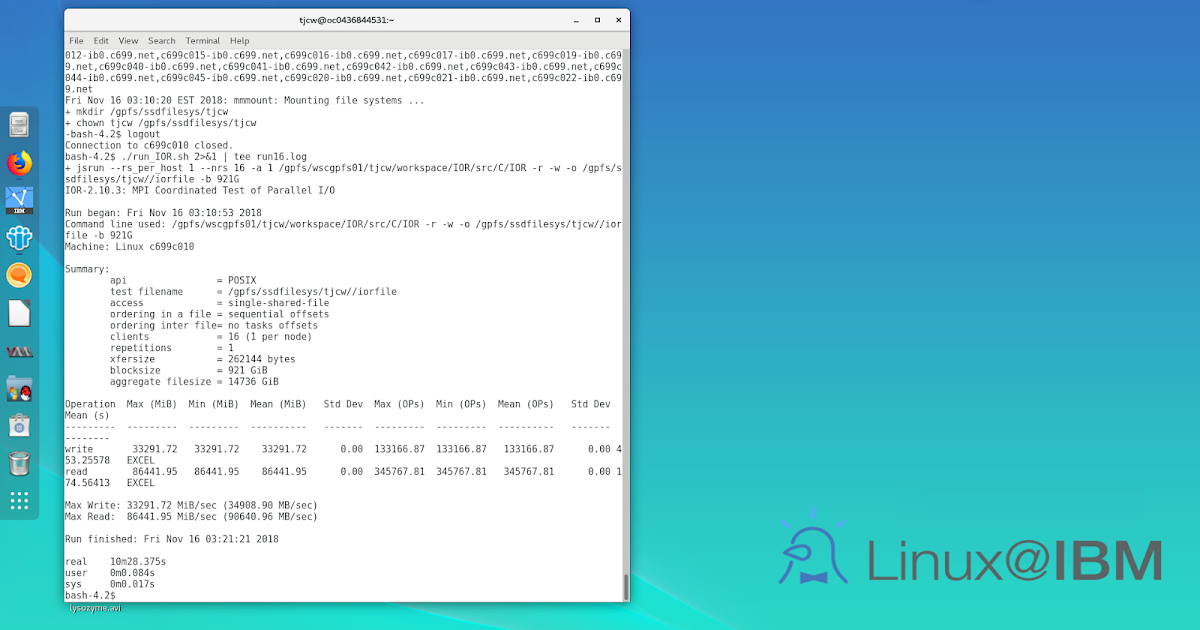The height and width of the screenshot is (630, 1200).
Task: Start the chat messaging app in the dock
Action: click(x=19, y=274)
